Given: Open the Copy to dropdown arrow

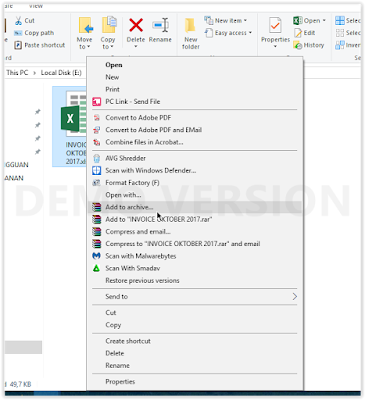Looking at the screenshot, I should click(112, 47).
